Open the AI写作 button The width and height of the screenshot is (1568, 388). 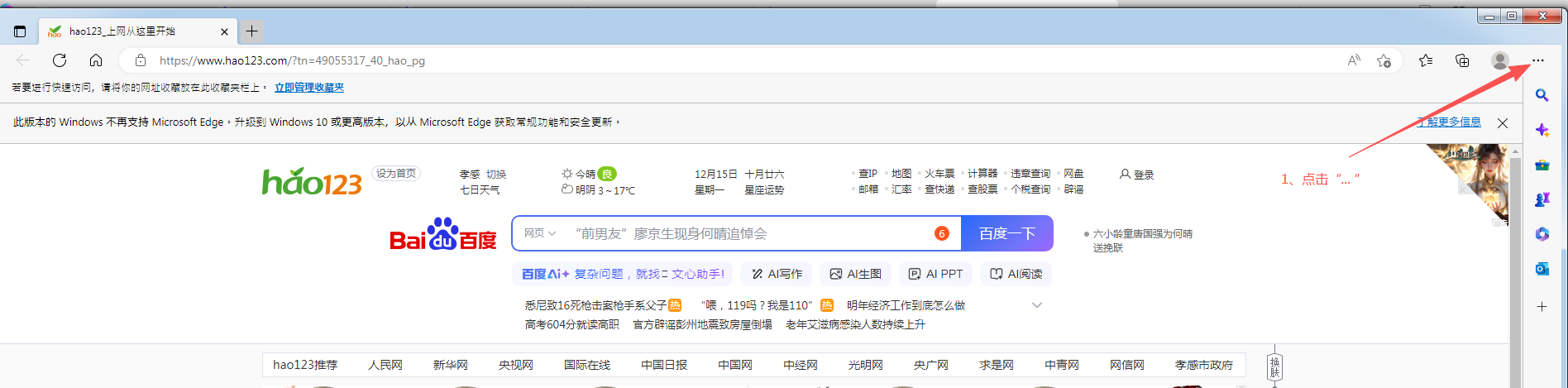(x=777, y=274)
